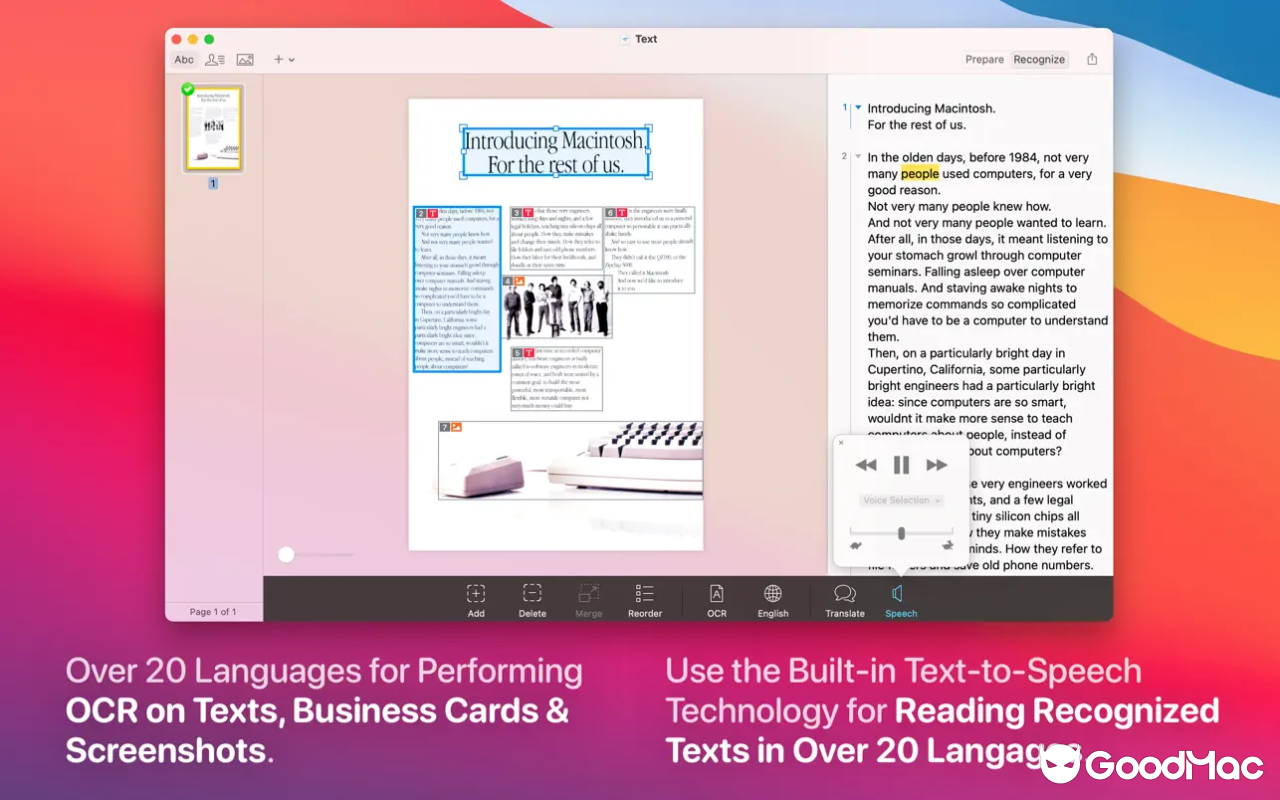Switch to the Prepare tab

tap(984, 60)
